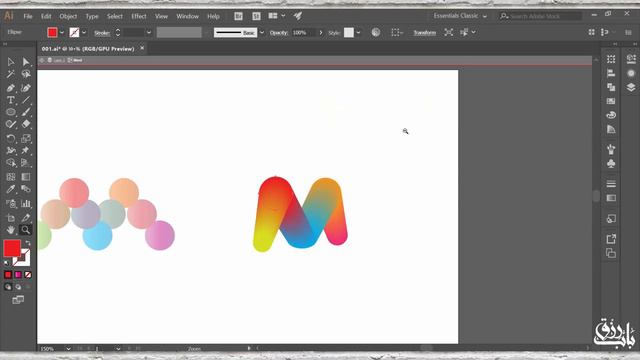Open the Effect menu
640x360 pixels.
[139, 16]
